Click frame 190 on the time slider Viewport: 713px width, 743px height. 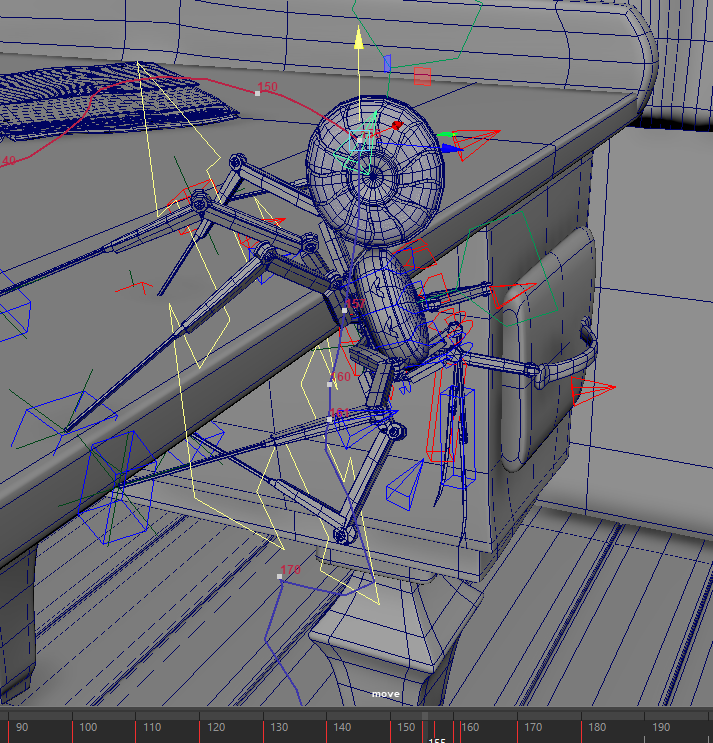point(646,728)
